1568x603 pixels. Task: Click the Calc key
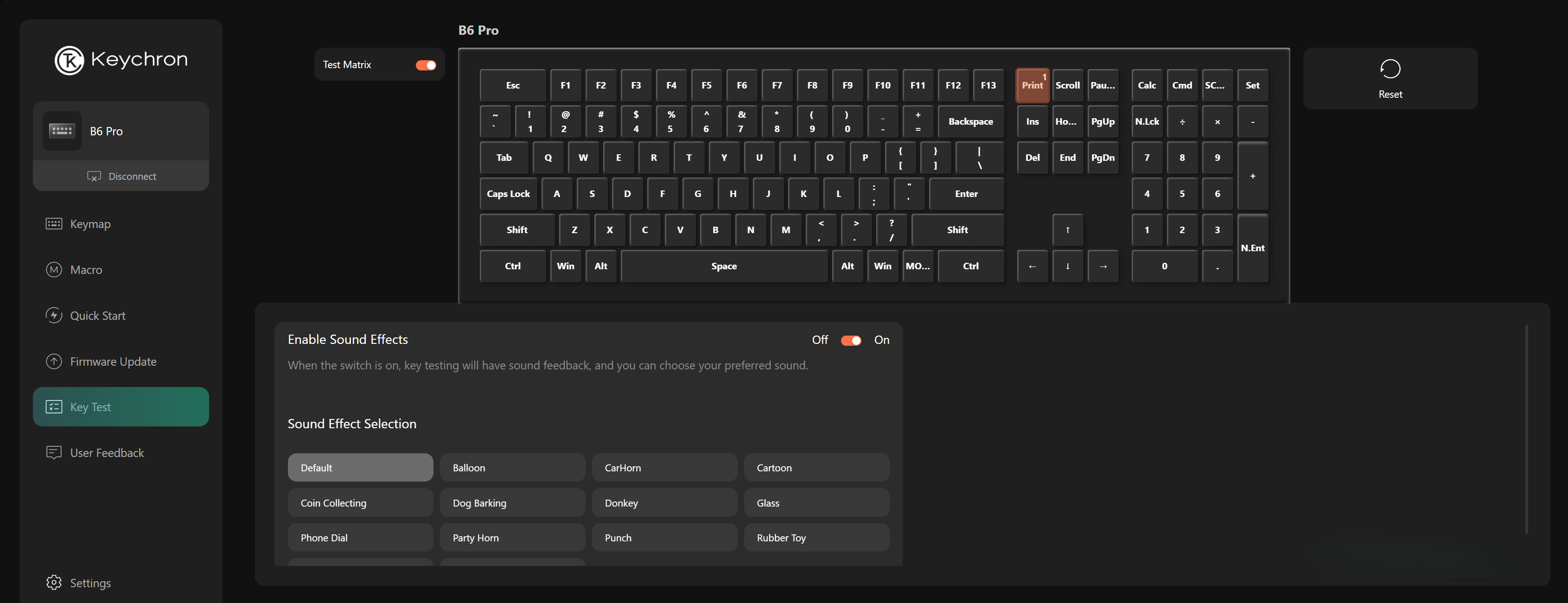1147,85
